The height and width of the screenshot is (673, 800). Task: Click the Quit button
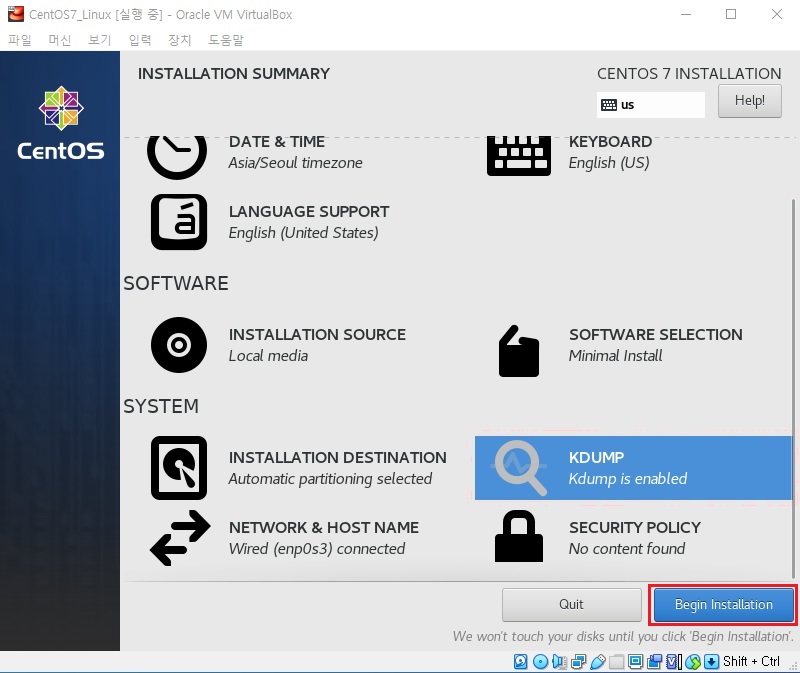(x=571, y=605)
